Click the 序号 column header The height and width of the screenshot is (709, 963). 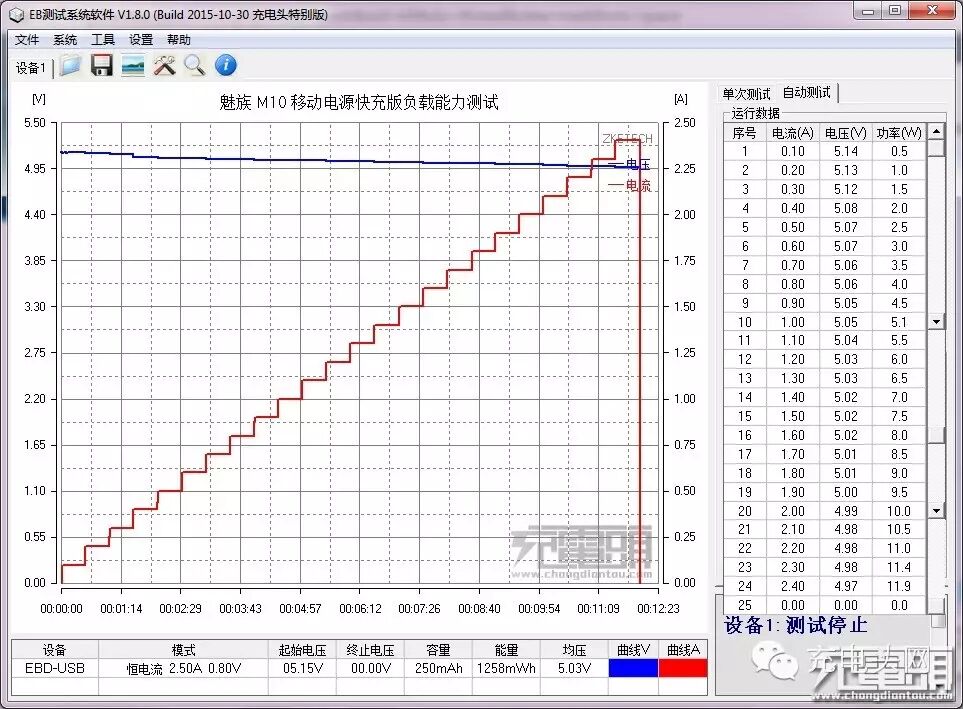click(x=744, y=133)
